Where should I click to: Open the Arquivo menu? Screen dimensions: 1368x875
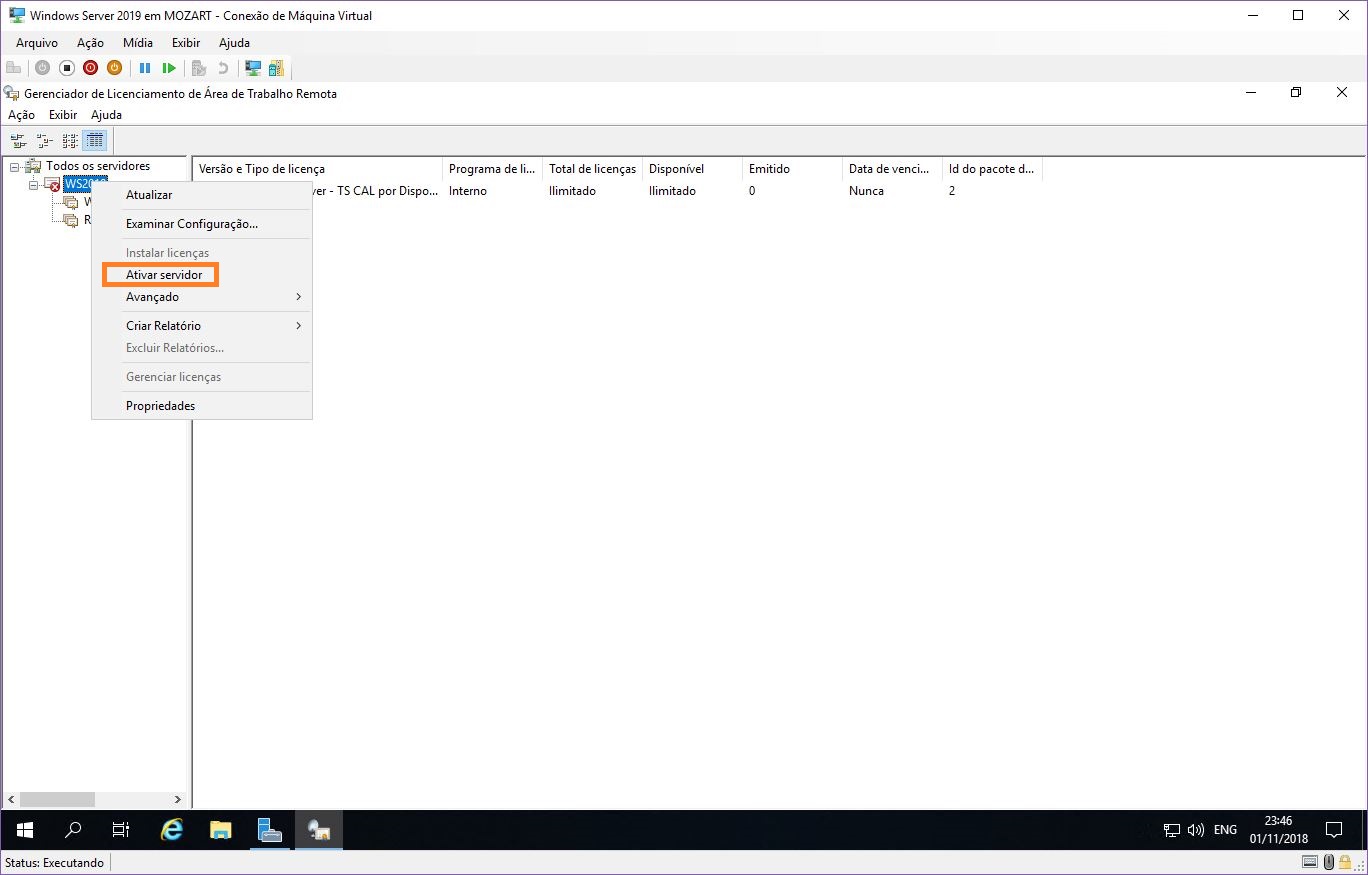(x=37, y=43)
